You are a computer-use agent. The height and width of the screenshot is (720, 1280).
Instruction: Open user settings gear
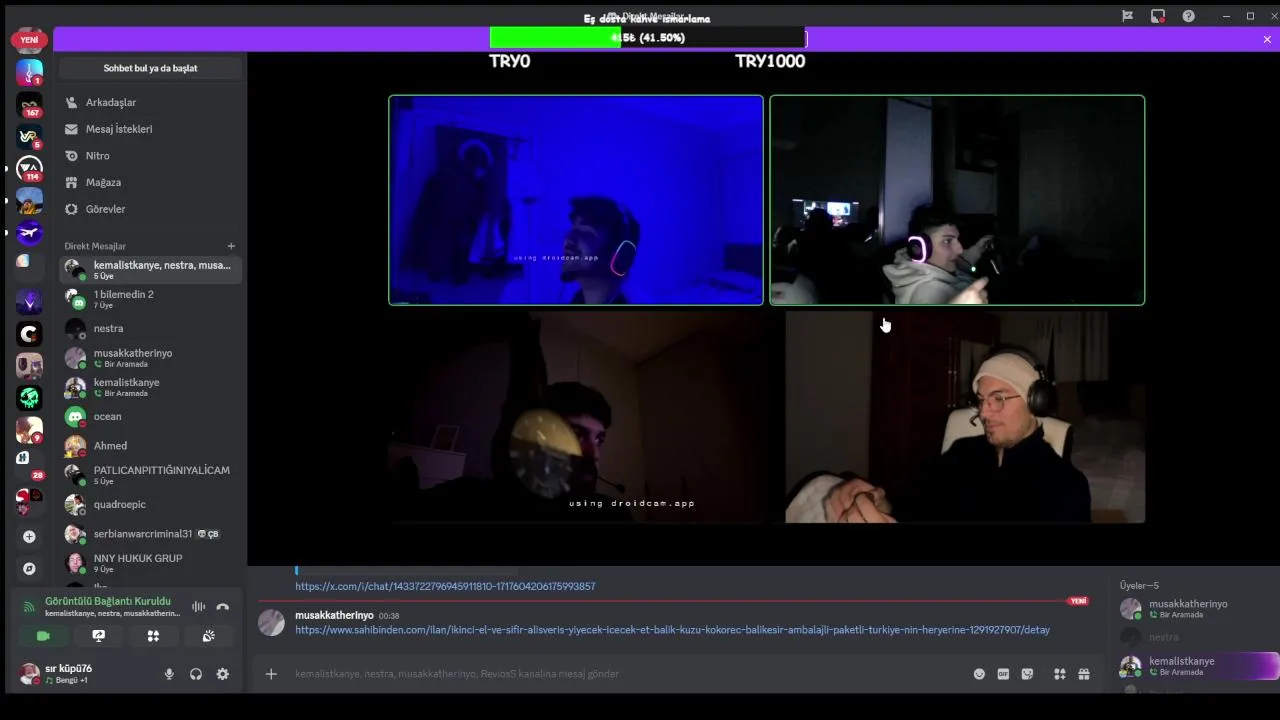223,674
